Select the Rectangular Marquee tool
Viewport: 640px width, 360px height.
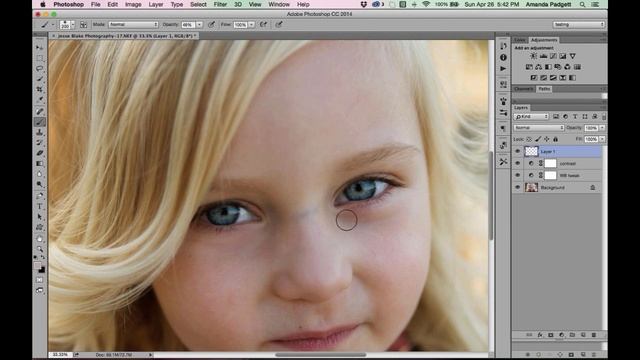[x=40, y=58]
